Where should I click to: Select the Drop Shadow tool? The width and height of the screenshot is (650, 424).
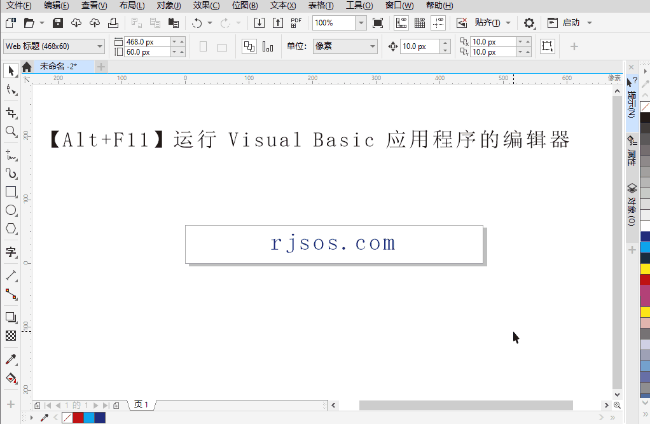point(11,317)
